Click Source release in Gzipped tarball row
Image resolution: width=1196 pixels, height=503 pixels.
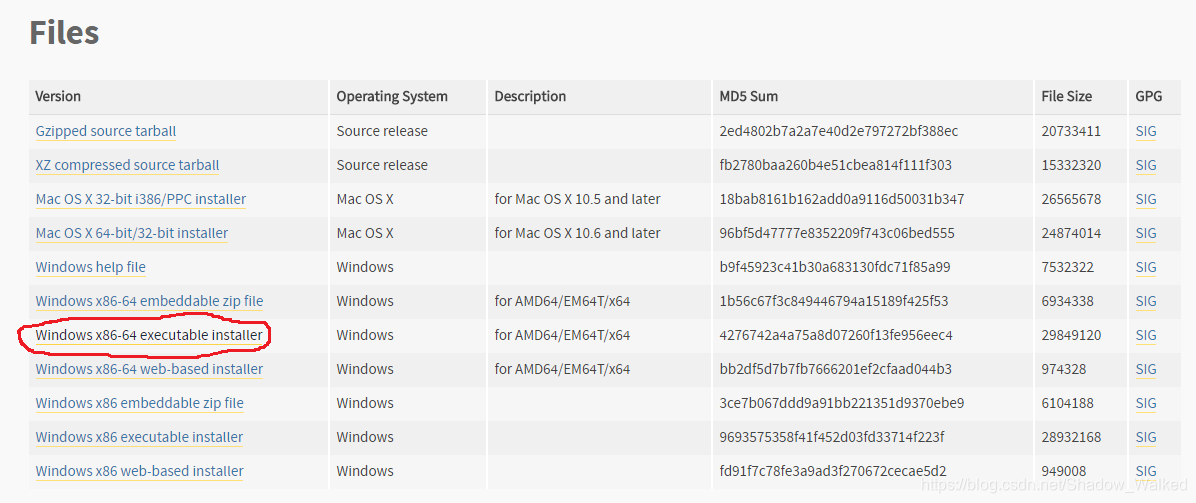click(x=382, y=131)
